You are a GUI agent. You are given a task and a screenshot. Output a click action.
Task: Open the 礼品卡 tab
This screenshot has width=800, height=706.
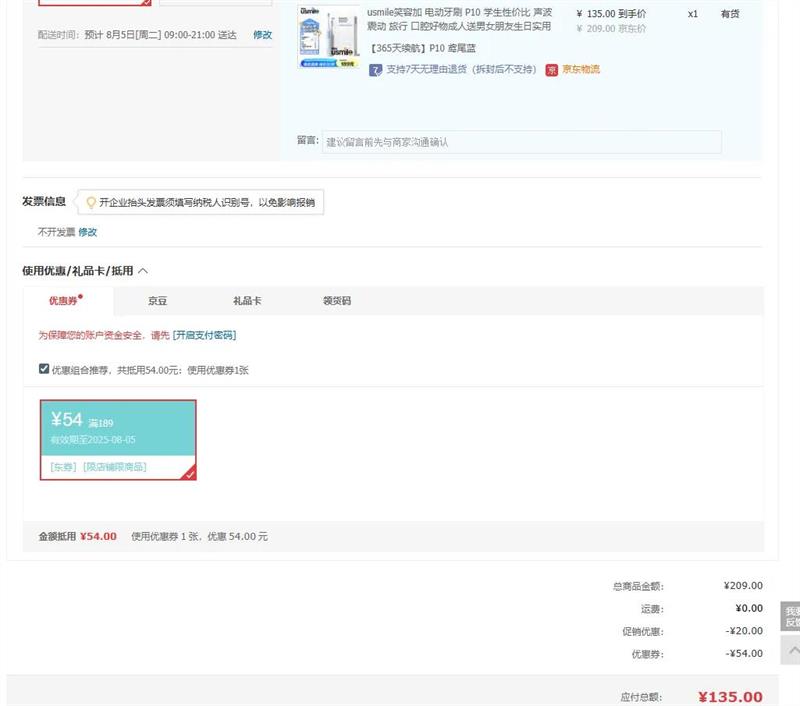247,301
